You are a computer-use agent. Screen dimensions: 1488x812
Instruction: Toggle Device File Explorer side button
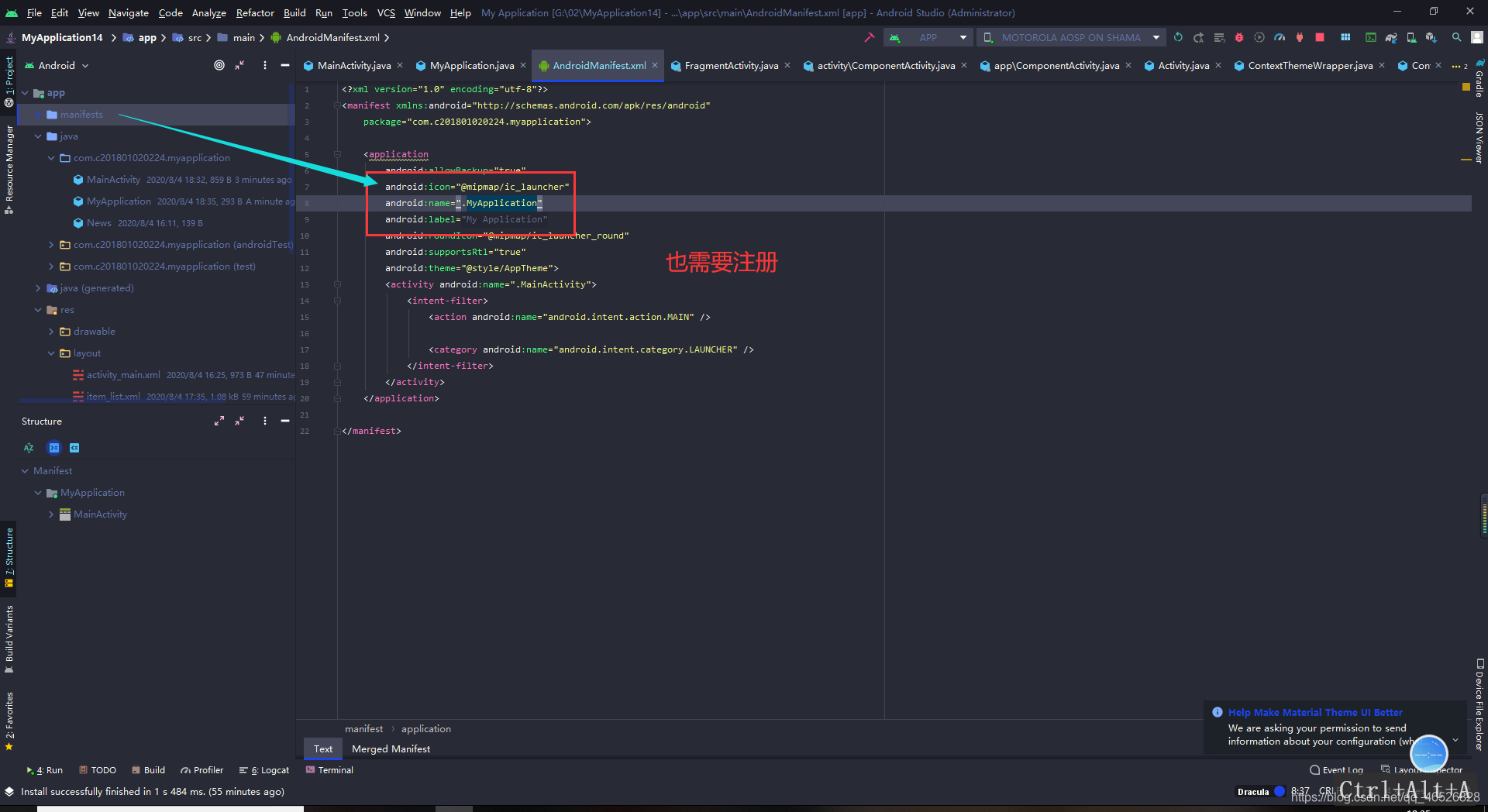(1479, 704)
